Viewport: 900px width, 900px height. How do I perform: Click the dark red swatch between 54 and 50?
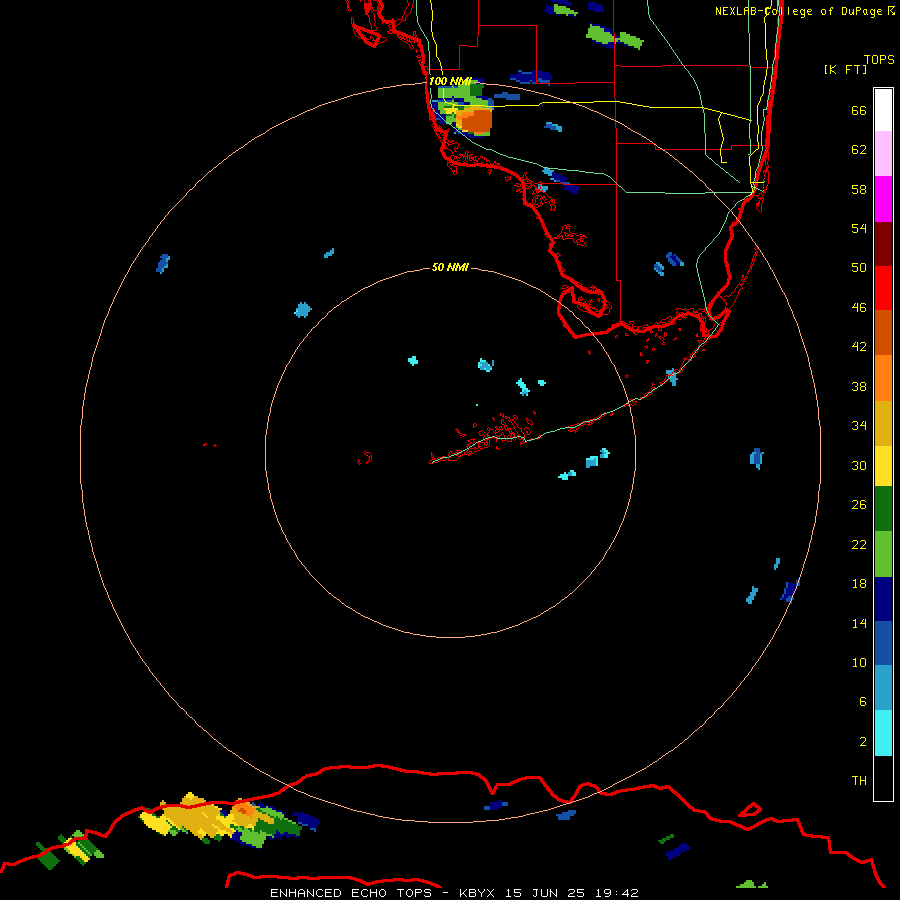[x=883, y=243]
